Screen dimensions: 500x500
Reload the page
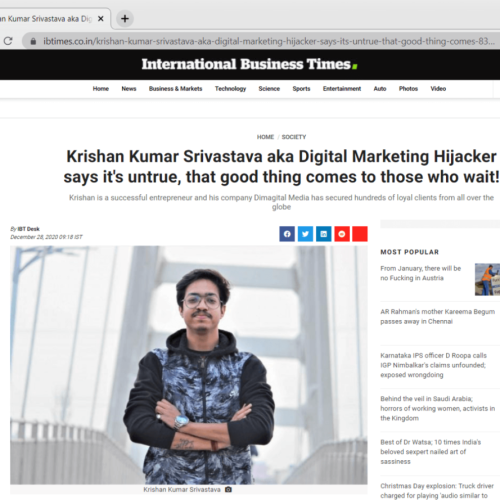[x=8, y=41]
